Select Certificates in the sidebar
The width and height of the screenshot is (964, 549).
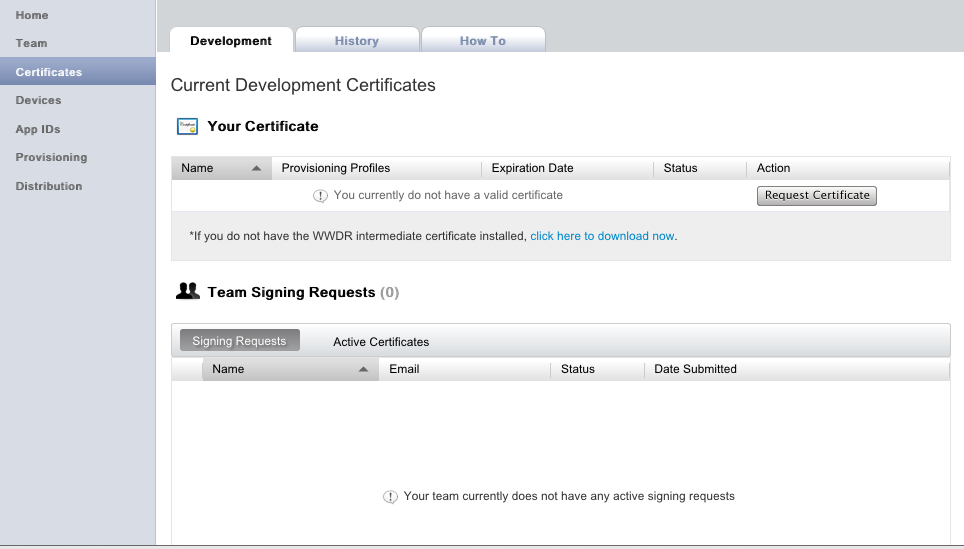[x=77, y=71]
